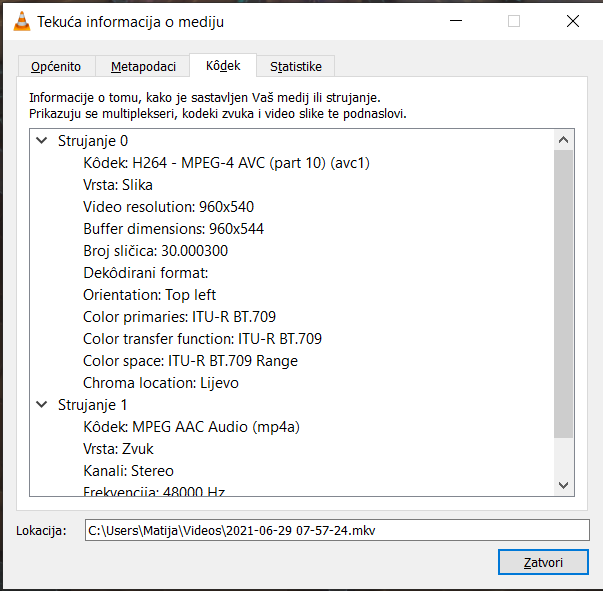Viewport: 603px width, 591px height.
Task: Click the scrollbar up arrow
Action: click(564, 141)
